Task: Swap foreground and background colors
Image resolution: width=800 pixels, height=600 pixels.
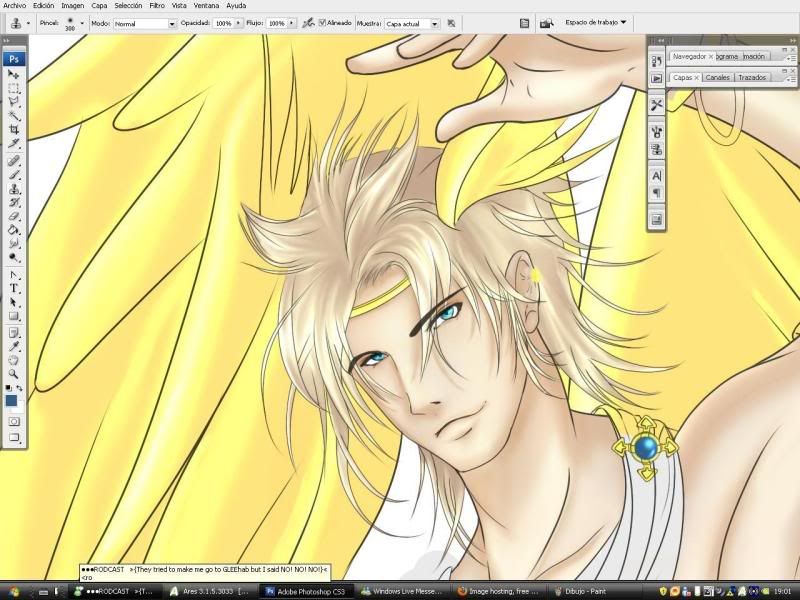Action: coord(19,388)
